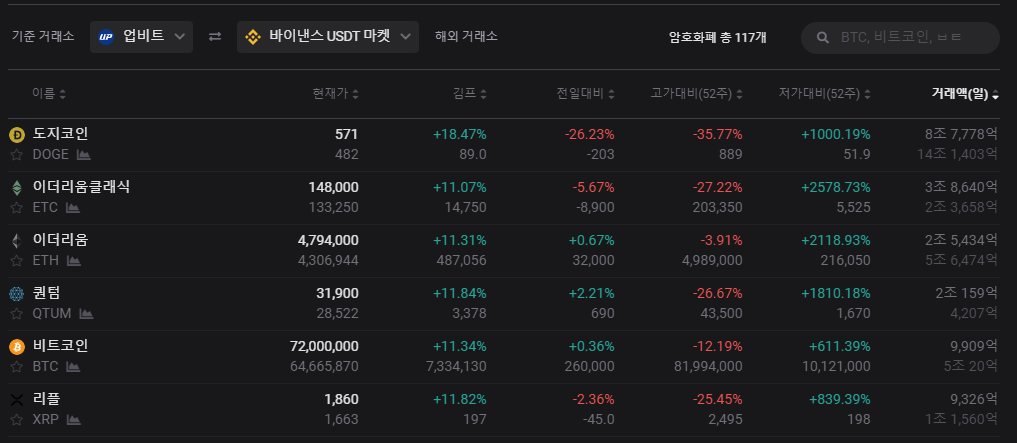This screenshot has width=1017, height=443.
Task: Favorite BTC with the star
Action: (17, 366)
